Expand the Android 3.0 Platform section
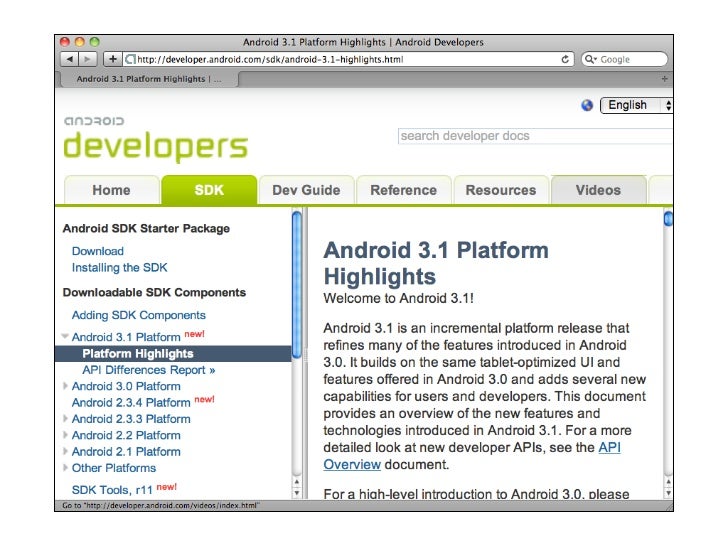Screen dimensions: 728x546 65,386
